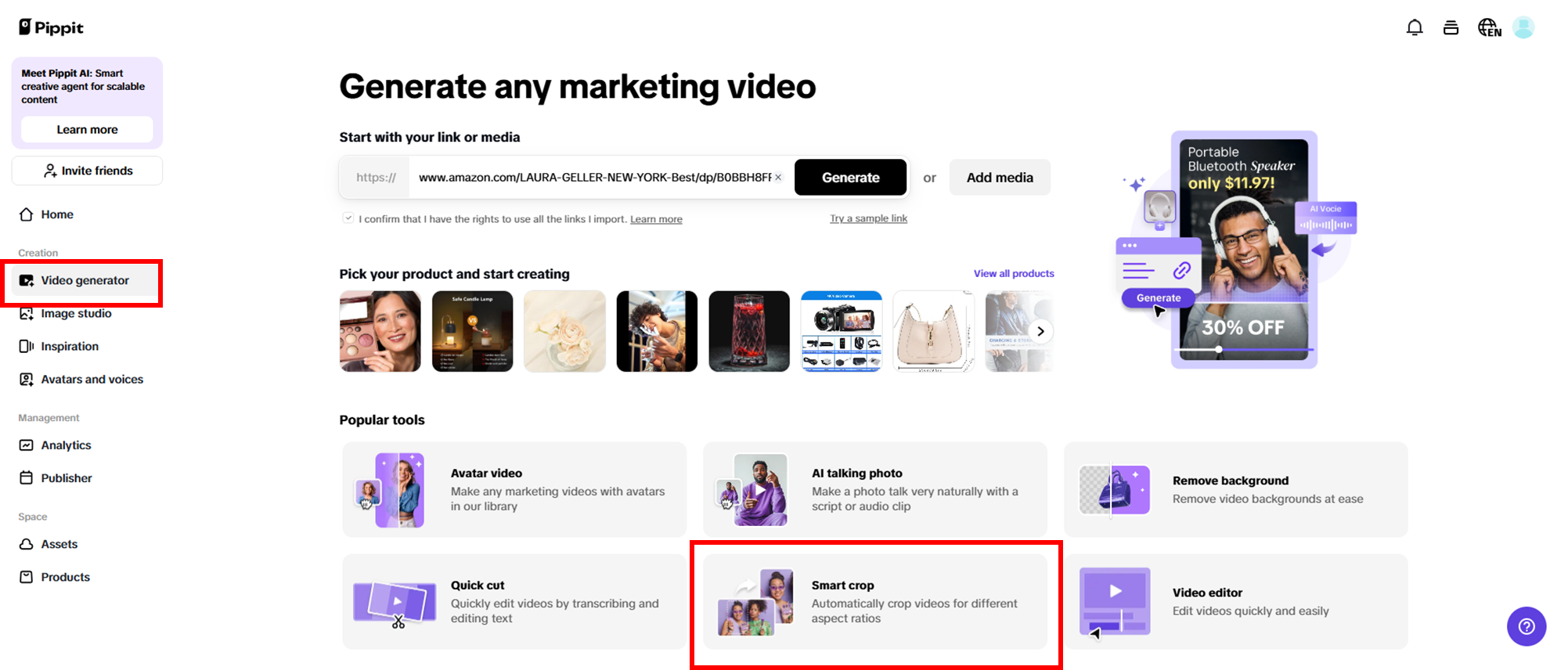Clear the URL with the X icon
1568x670 pixels.
778,178
